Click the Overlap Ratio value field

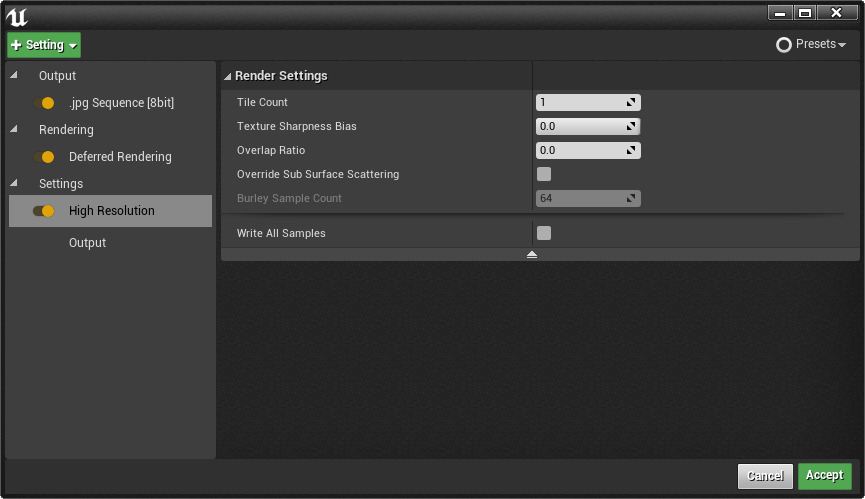[588, 150]
